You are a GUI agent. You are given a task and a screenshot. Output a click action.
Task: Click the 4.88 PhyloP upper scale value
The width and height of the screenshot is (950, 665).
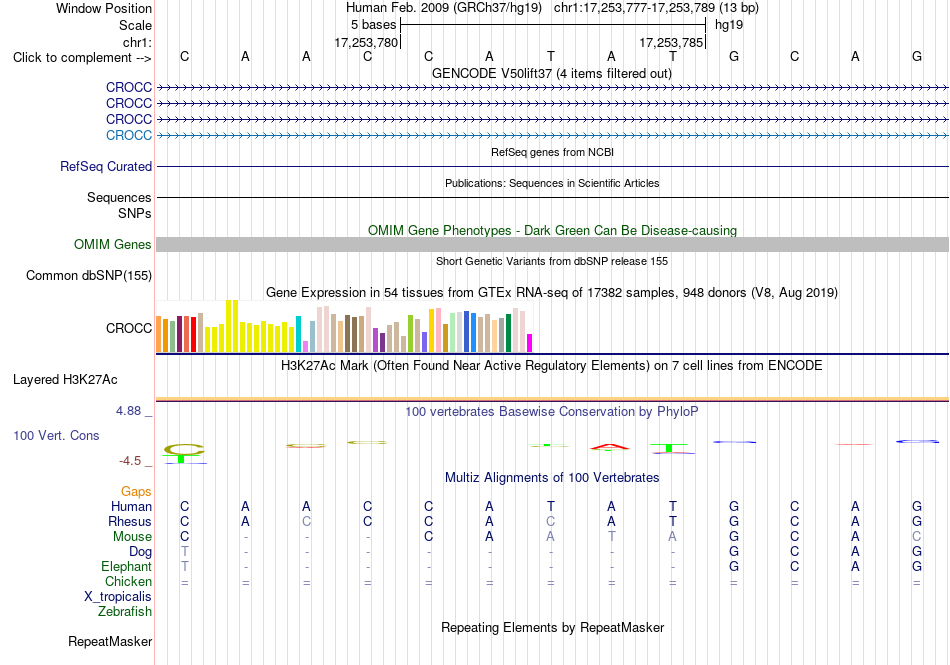[128, 411]
